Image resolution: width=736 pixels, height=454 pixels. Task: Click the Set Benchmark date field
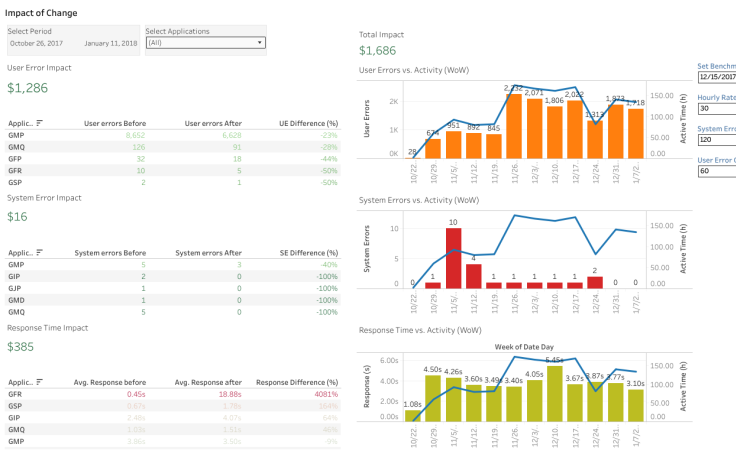(717, 76)
